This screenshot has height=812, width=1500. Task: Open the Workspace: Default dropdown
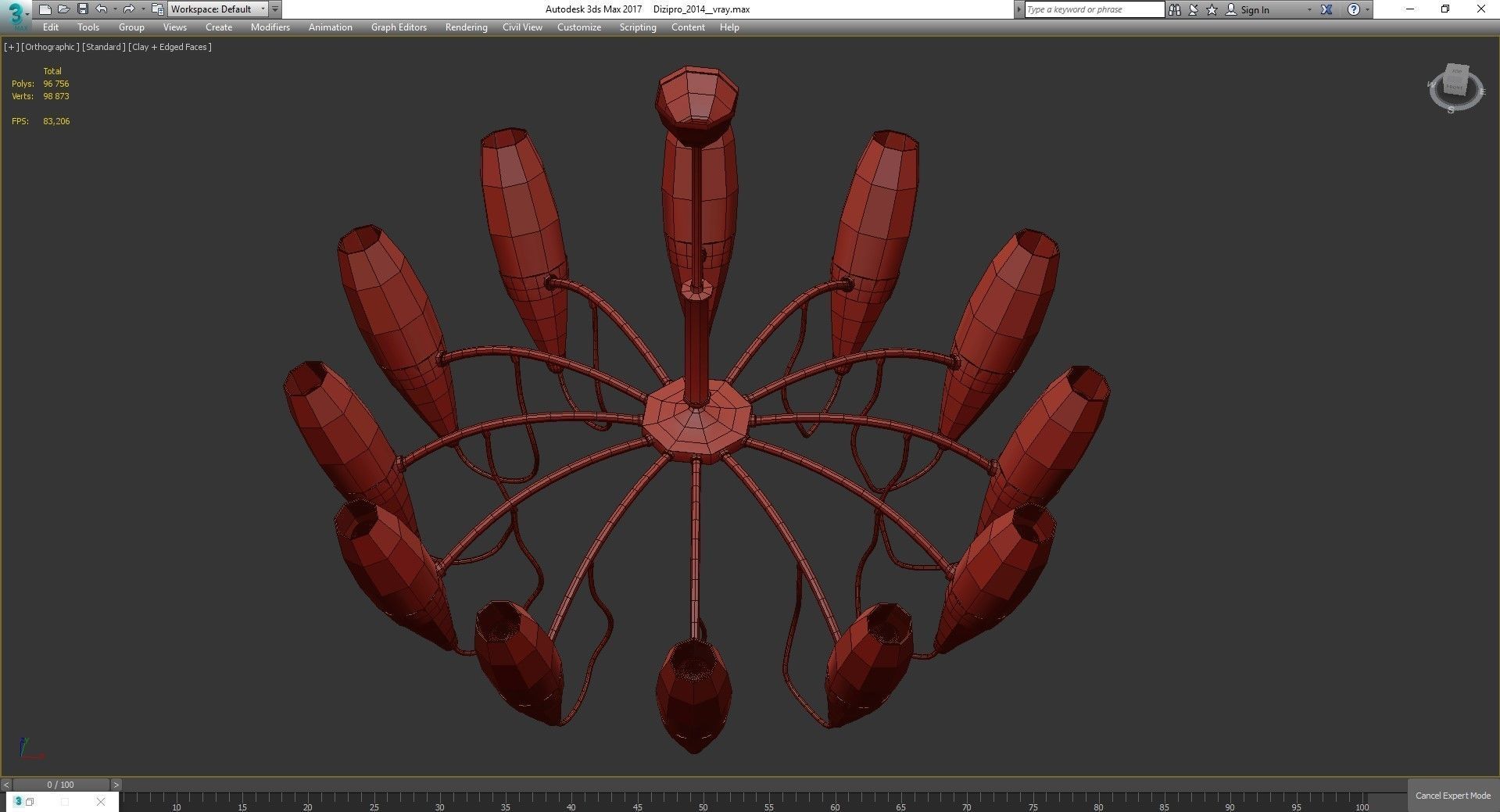[x=218, y=9]
